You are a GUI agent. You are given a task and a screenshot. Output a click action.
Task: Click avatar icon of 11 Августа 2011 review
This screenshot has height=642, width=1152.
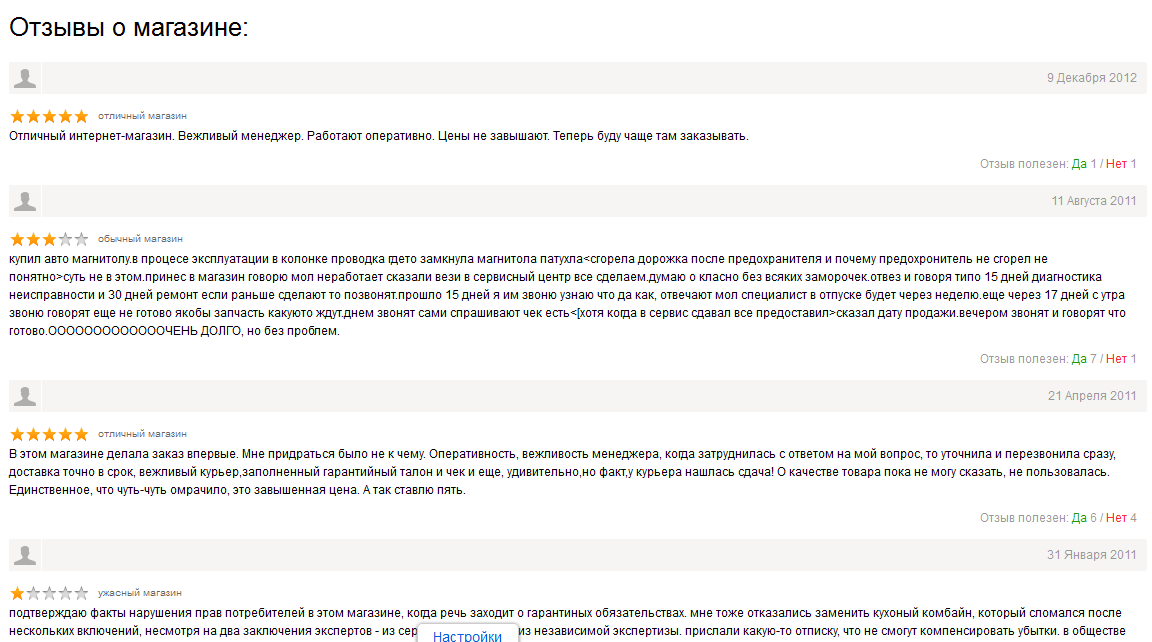click(25, 201)
